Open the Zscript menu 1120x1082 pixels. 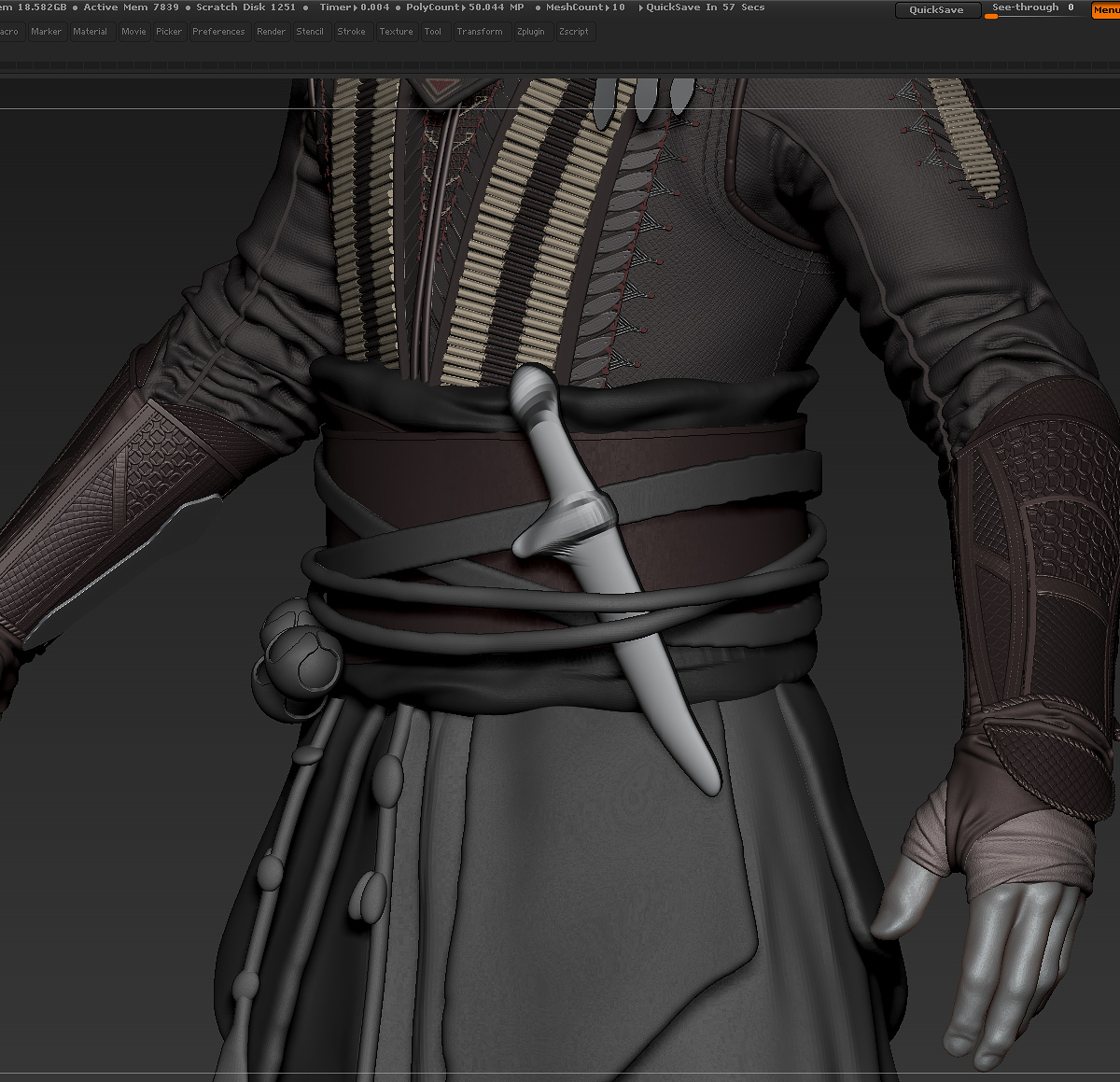coord(574,32)
